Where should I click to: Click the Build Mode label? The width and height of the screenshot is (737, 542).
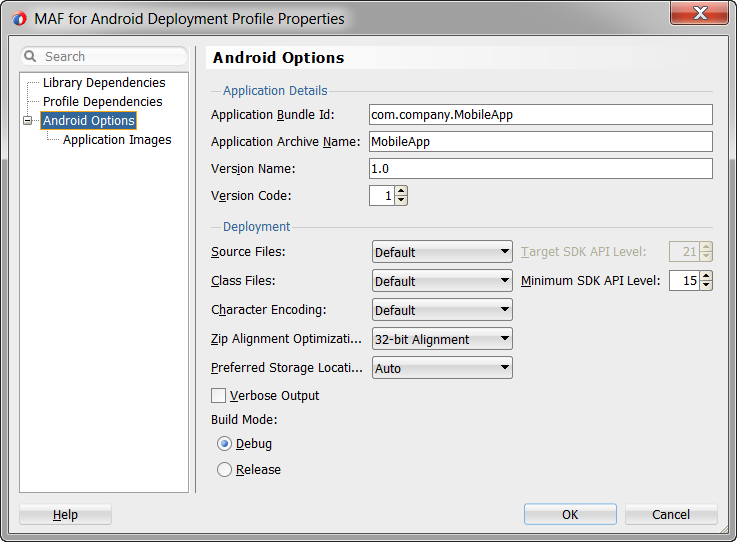[244, 419]
